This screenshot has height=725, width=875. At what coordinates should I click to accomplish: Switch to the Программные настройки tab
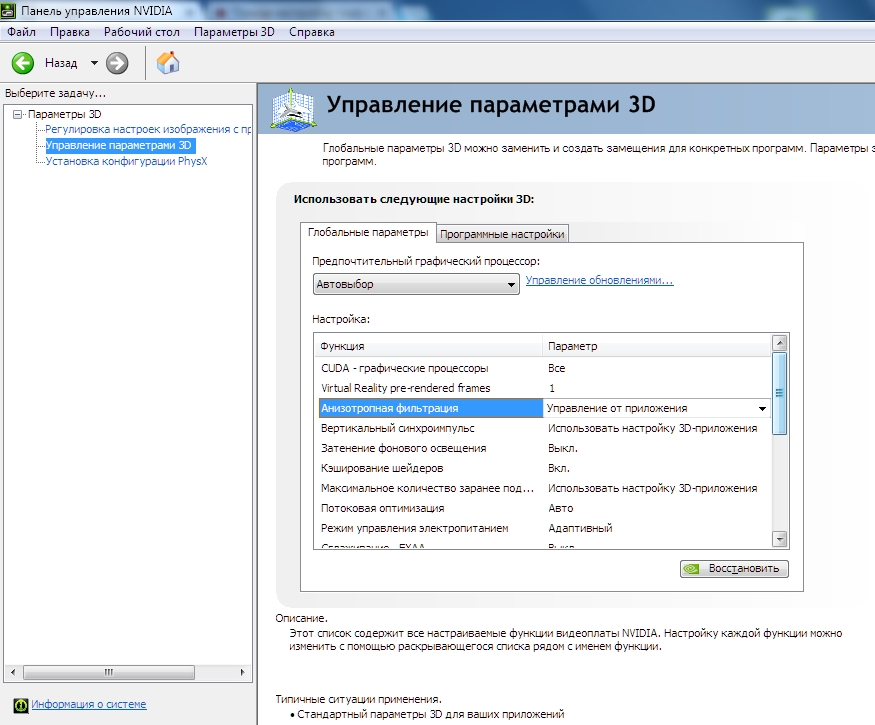click(x=502, y=234)
